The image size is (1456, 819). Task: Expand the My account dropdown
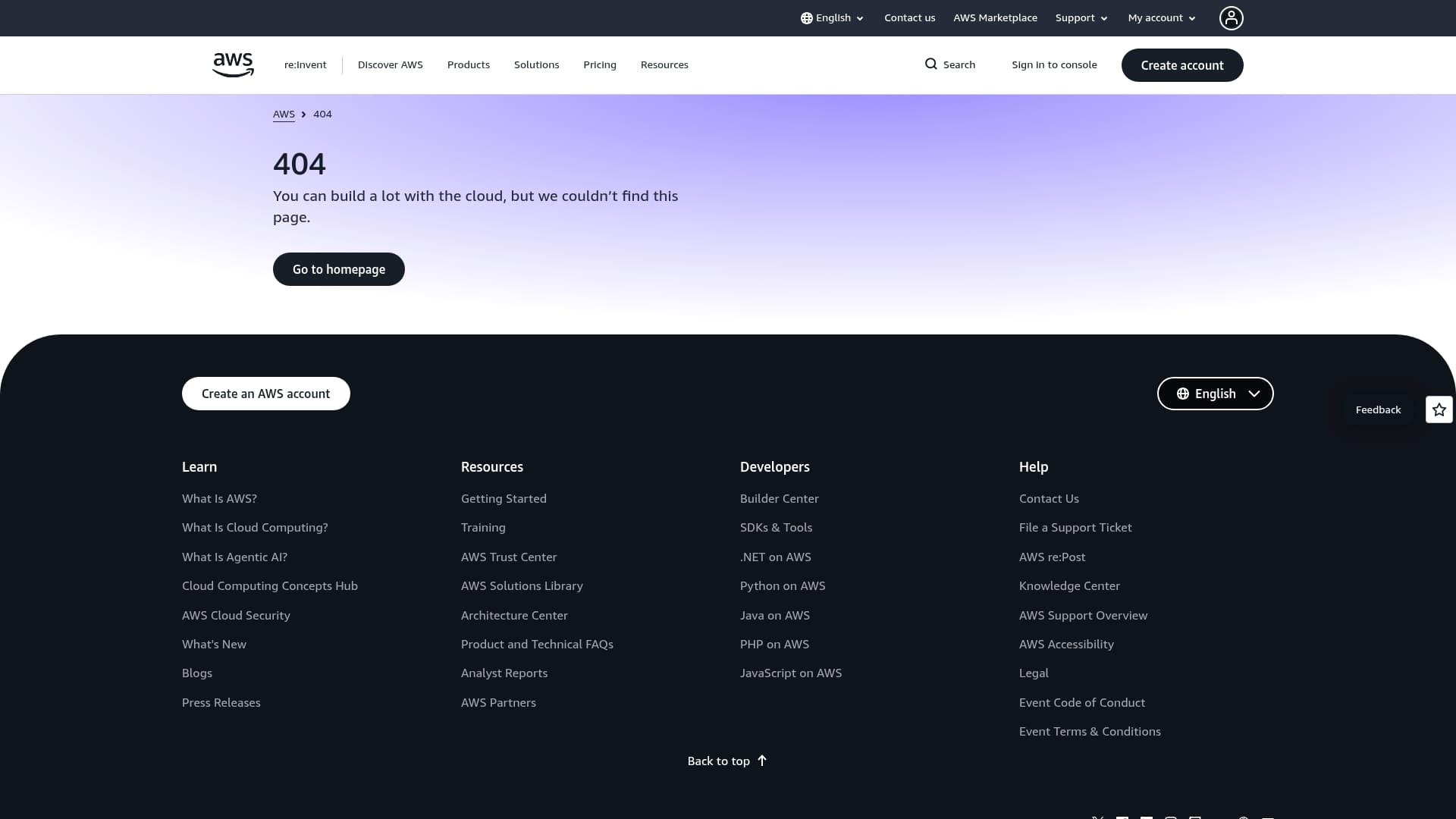(1162, 18)
